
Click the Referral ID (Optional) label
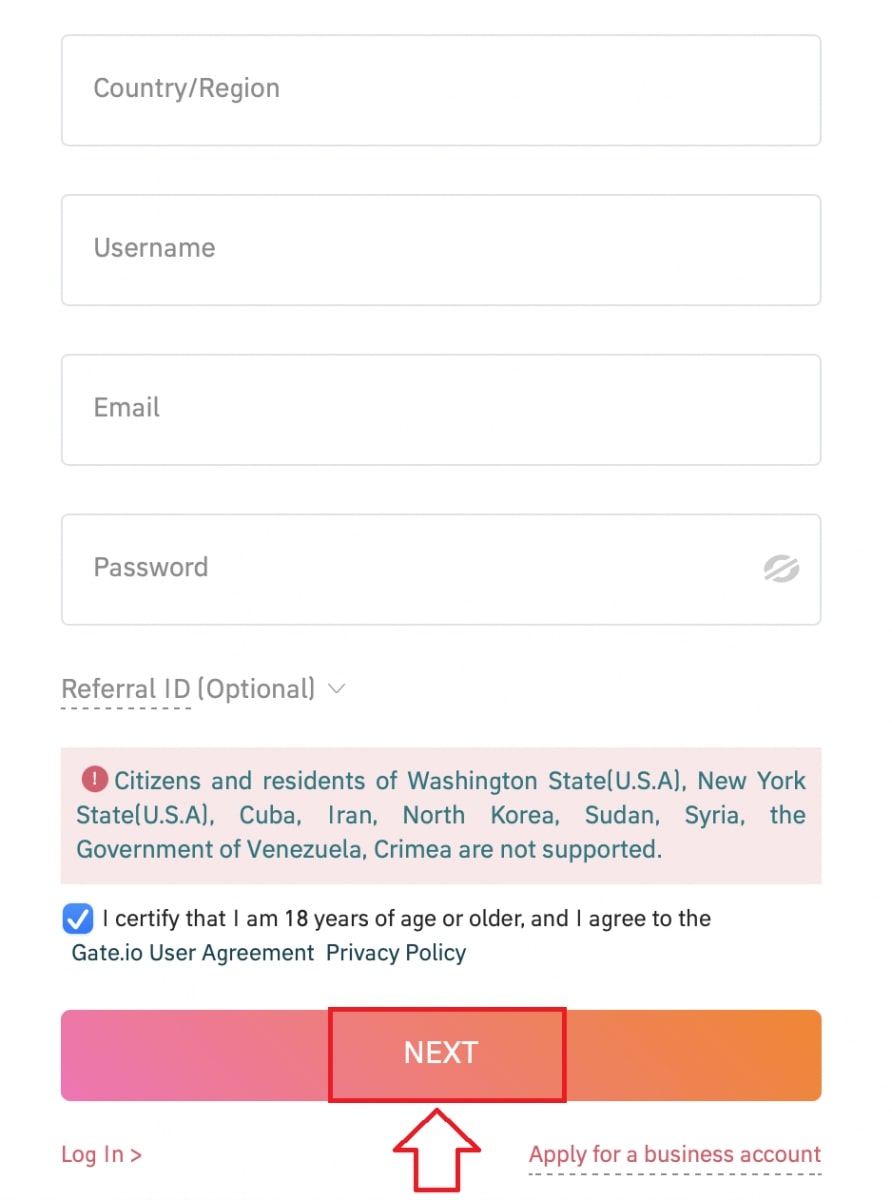coord(188,689)
